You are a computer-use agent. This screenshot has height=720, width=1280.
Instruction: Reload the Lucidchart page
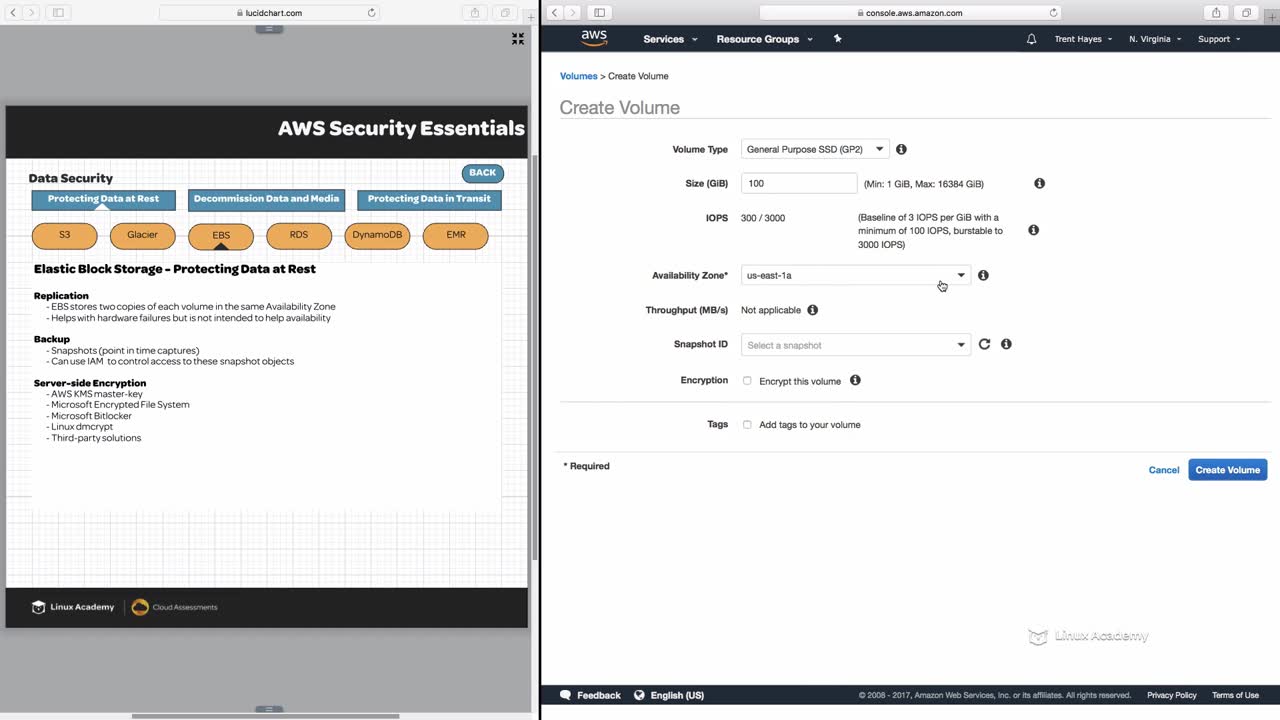point(372,13)
